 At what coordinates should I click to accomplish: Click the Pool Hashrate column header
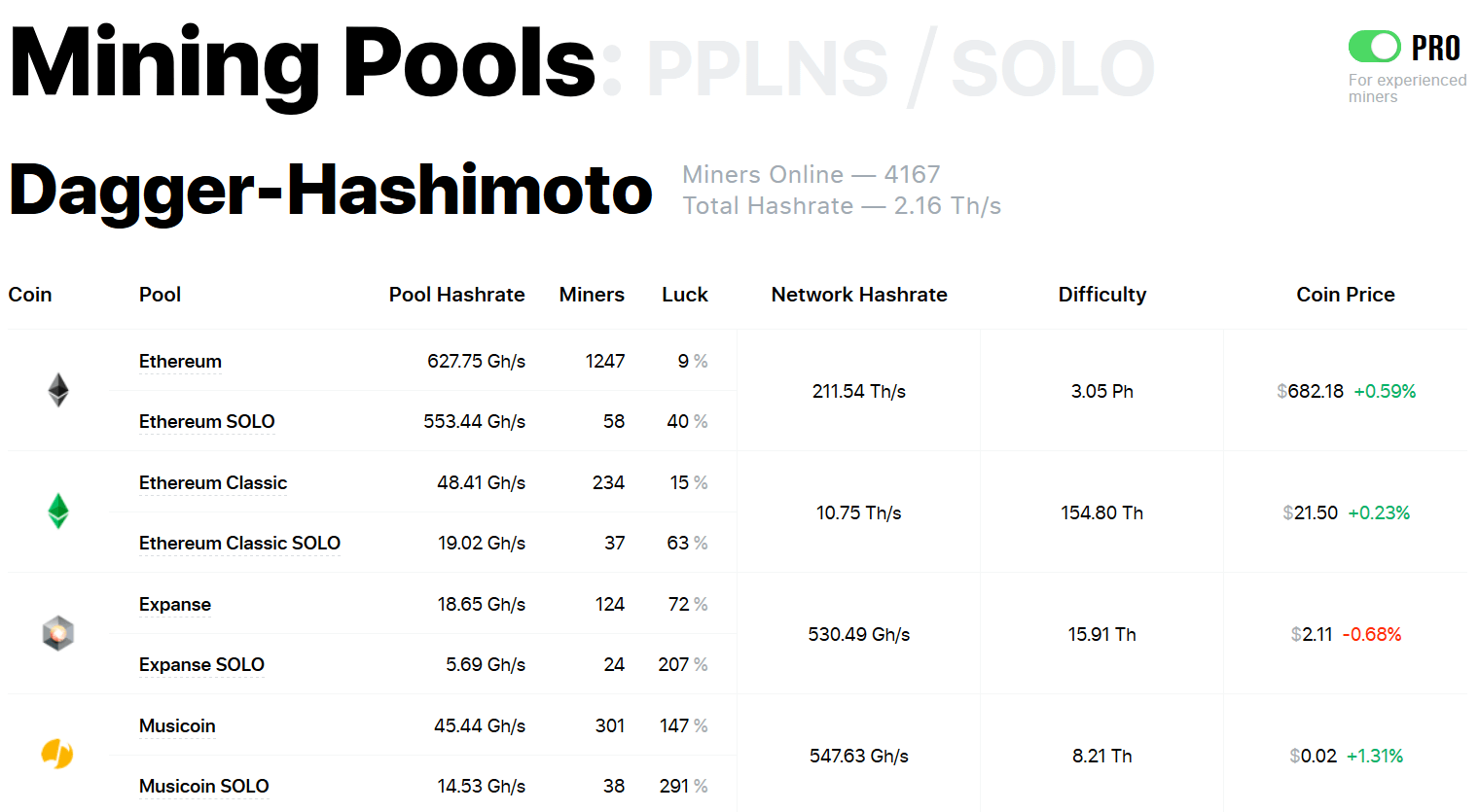click(456, 295)
